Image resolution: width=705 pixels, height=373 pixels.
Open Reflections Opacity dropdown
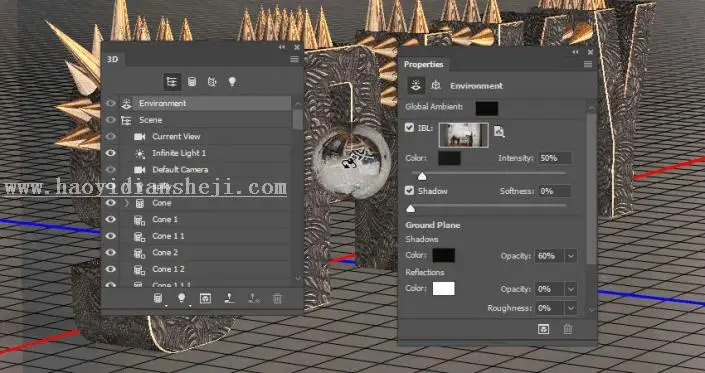[x=571, y=289]
